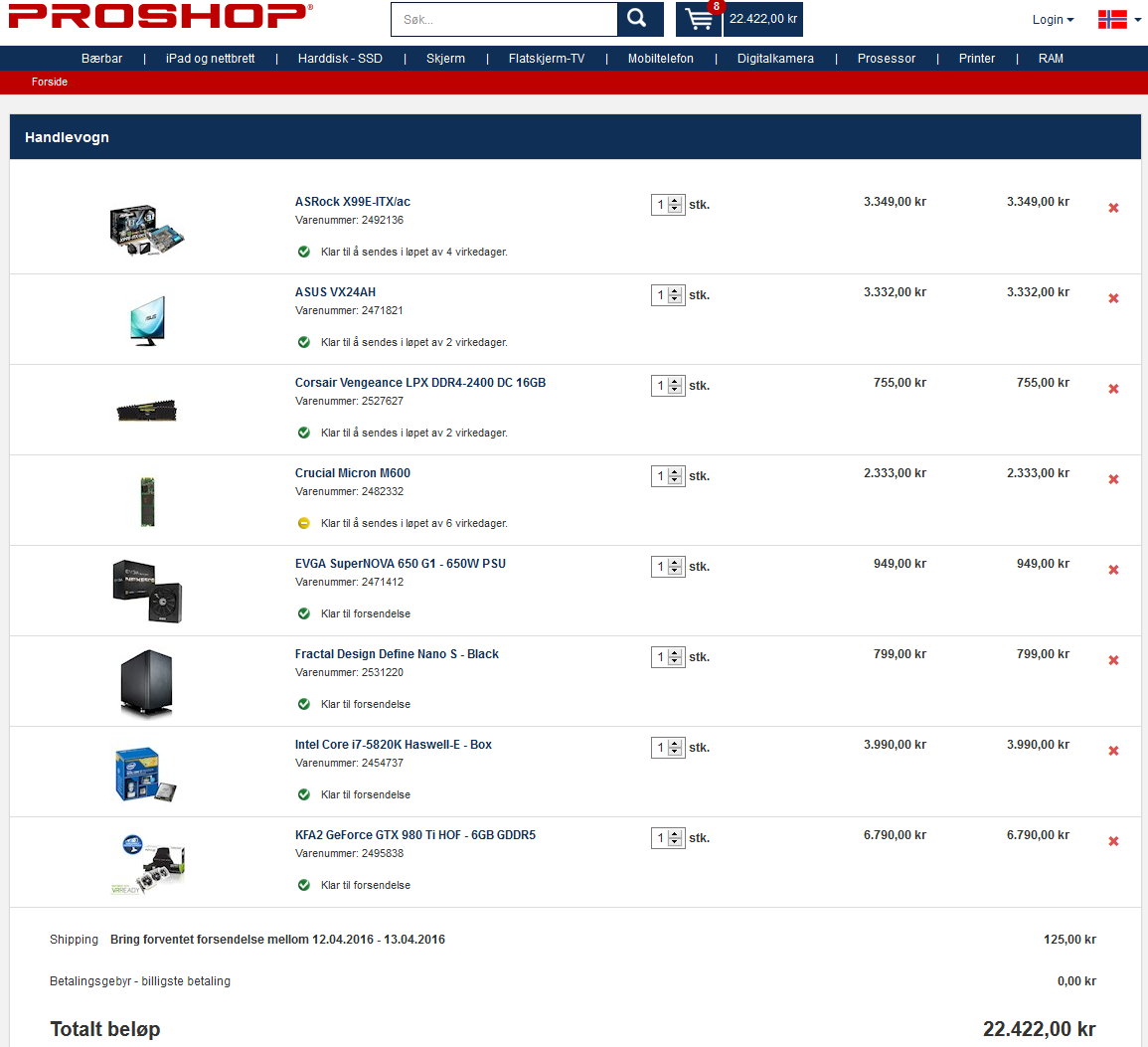Click green stock status icon for ASRock X99E
The height and width of the screenshot is (1047, 1148).
point(304,252)
